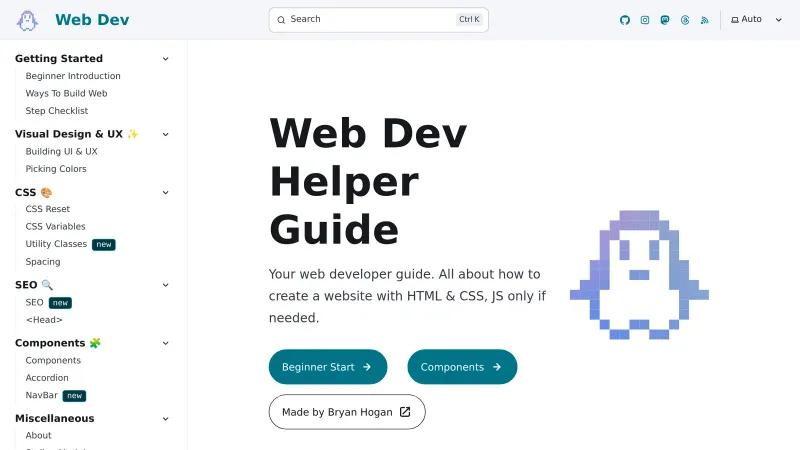Collapse the CSS sidebar section chevron

166,192
